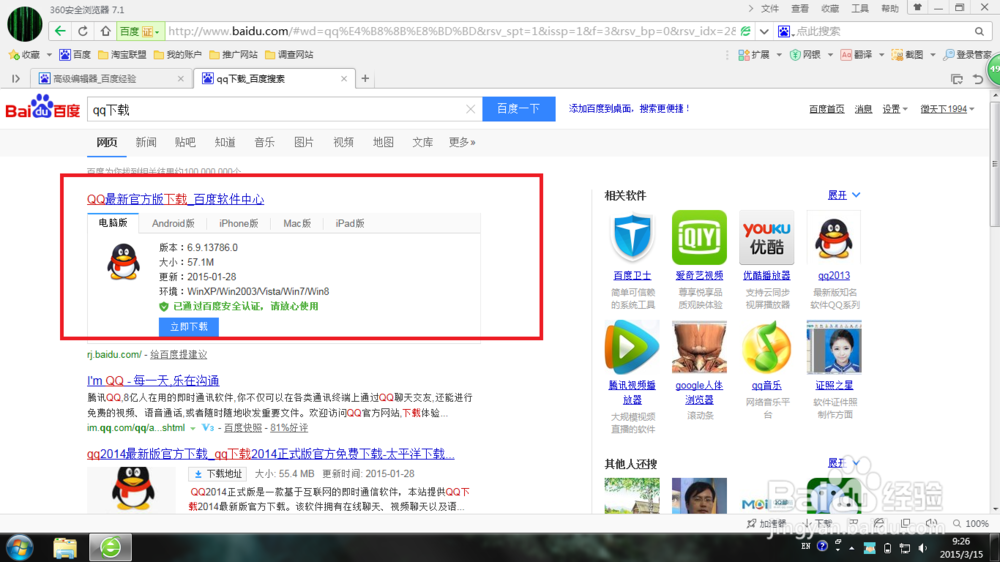Open the 查看 menu
The image size is (1000, 562).
(800, 8)
